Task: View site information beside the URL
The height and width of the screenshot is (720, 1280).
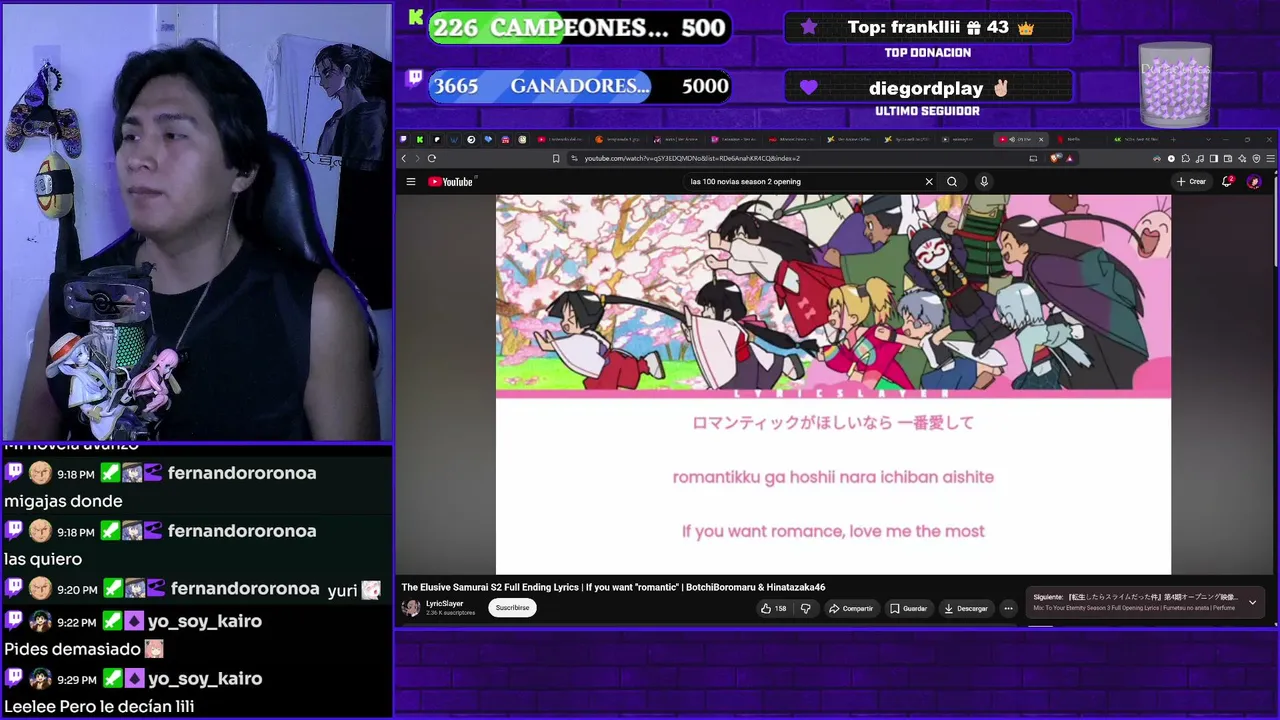Action: pos(575,158)
